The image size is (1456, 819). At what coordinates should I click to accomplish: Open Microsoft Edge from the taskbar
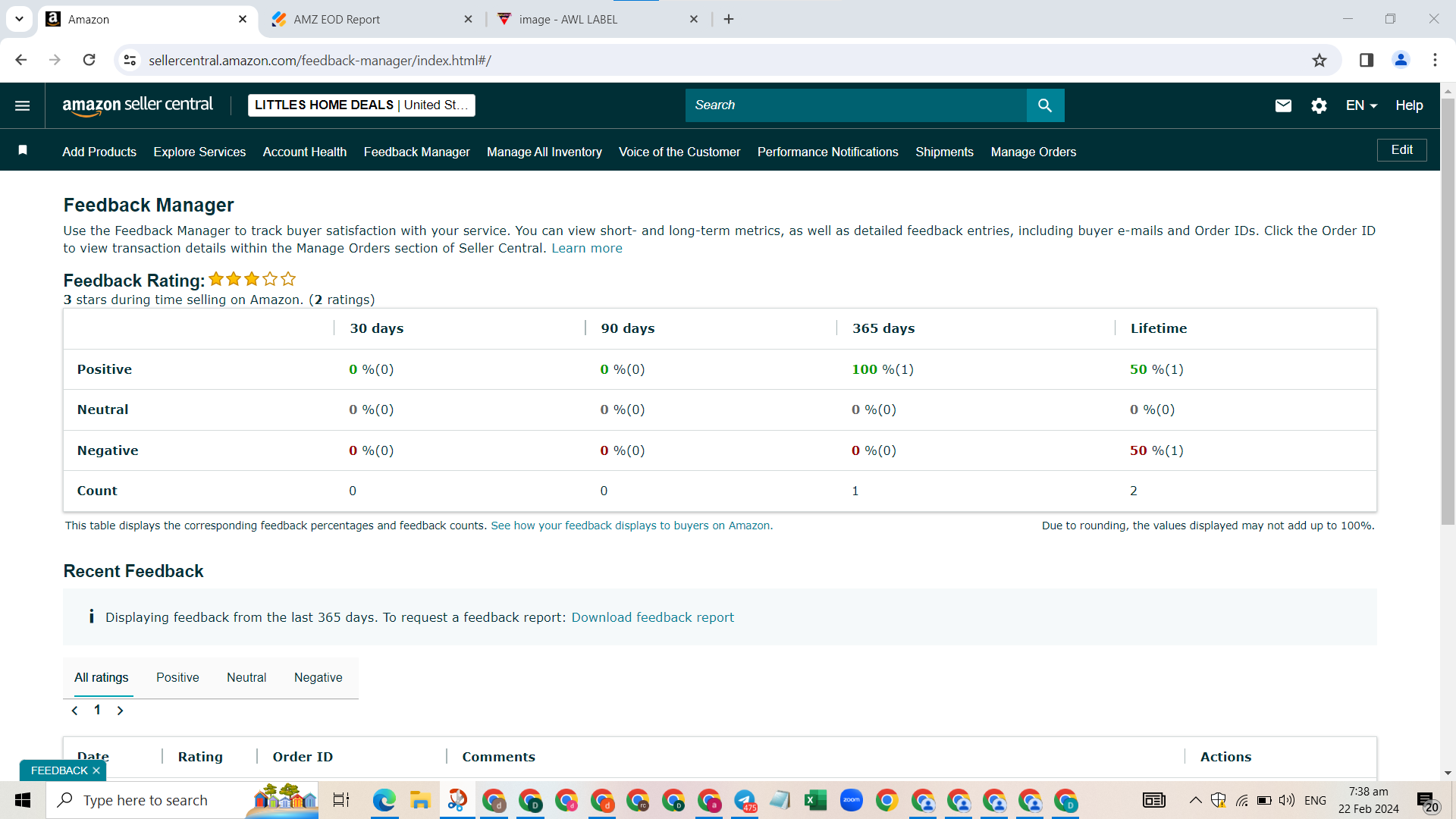tap(384, 800)
